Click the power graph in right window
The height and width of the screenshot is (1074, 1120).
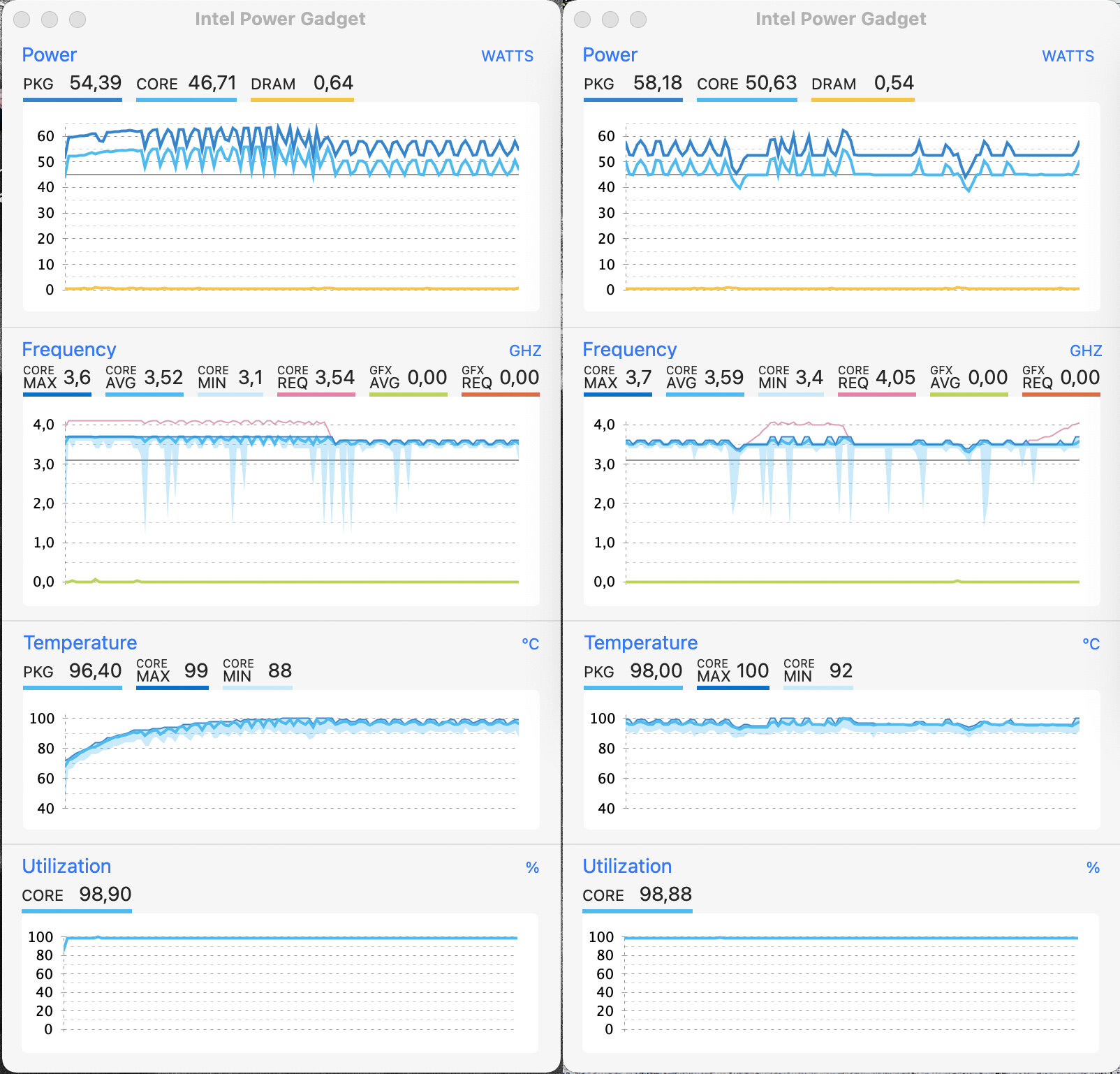841,207
